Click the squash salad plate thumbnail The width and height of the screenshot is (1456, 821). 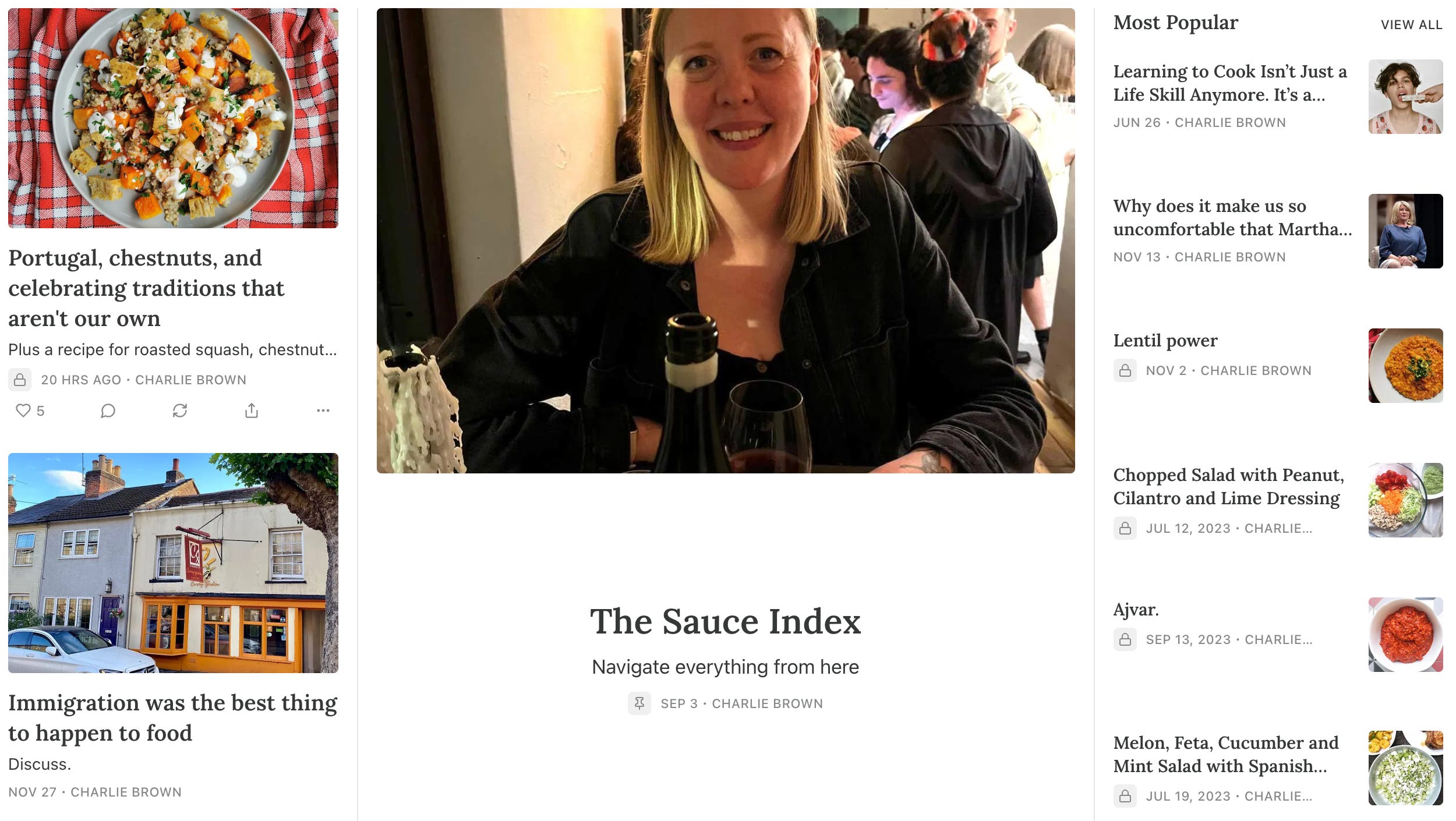(x=173, y=118)
